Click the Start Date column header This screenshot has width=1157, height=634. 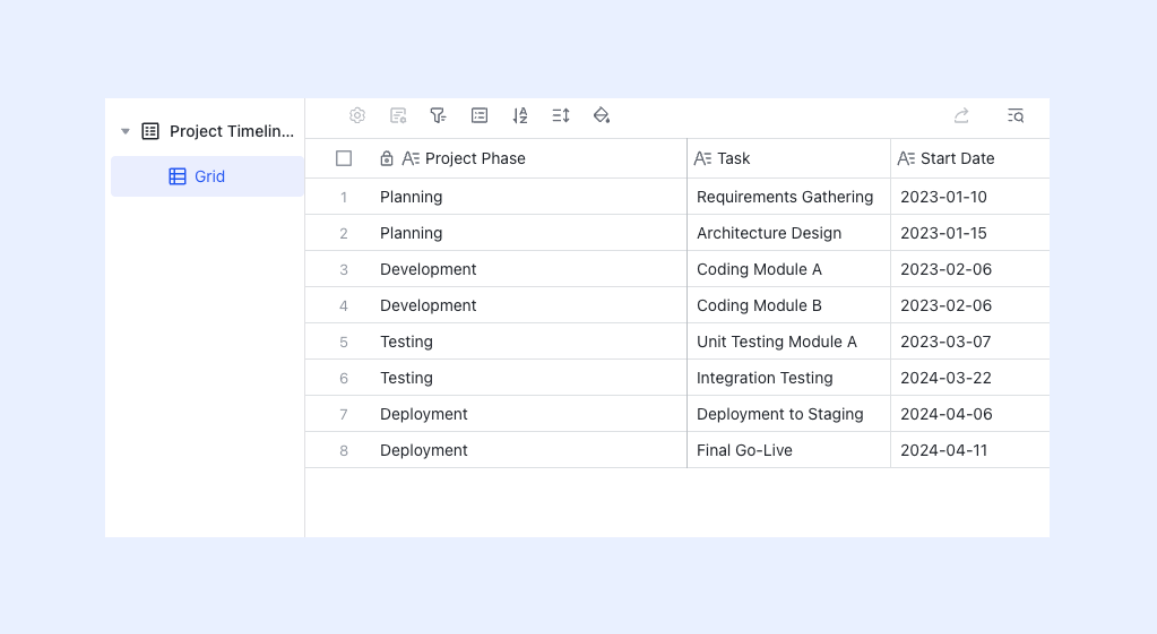970,159
